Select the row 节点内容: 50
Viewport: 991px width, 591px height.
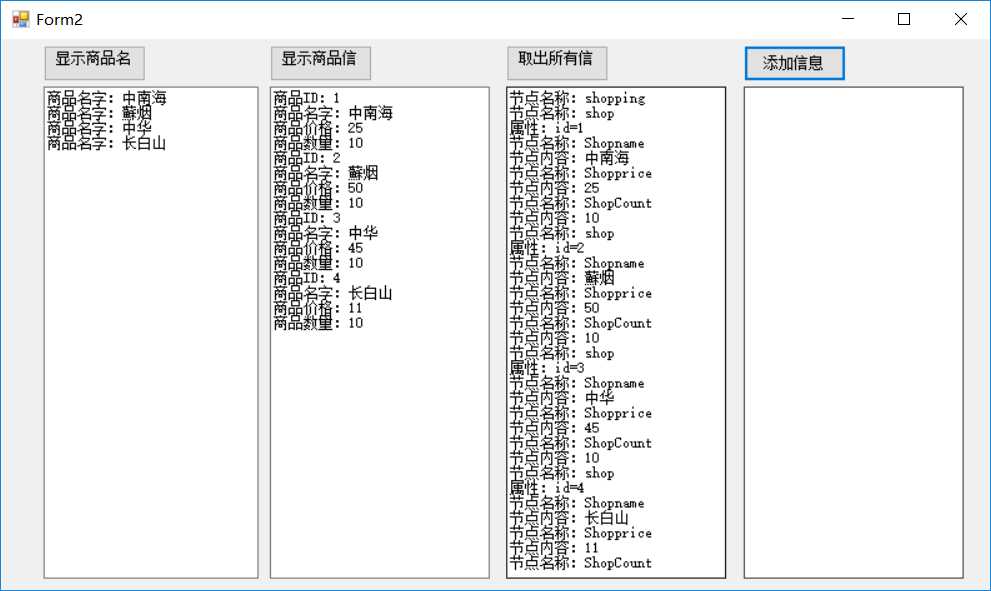click(x=554, y=308)
